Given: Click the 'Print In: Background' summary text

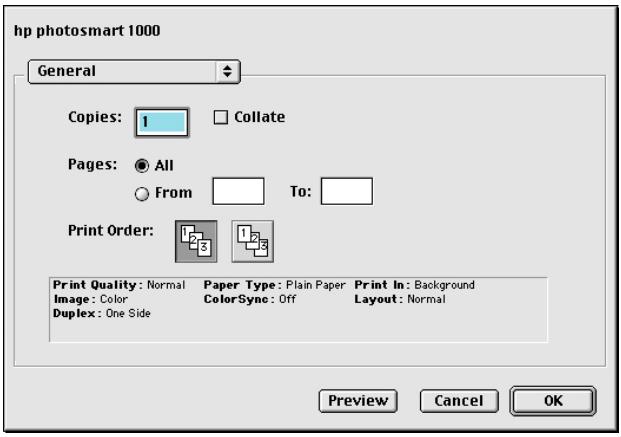Looking at the screenshot, I should point(414,285).
